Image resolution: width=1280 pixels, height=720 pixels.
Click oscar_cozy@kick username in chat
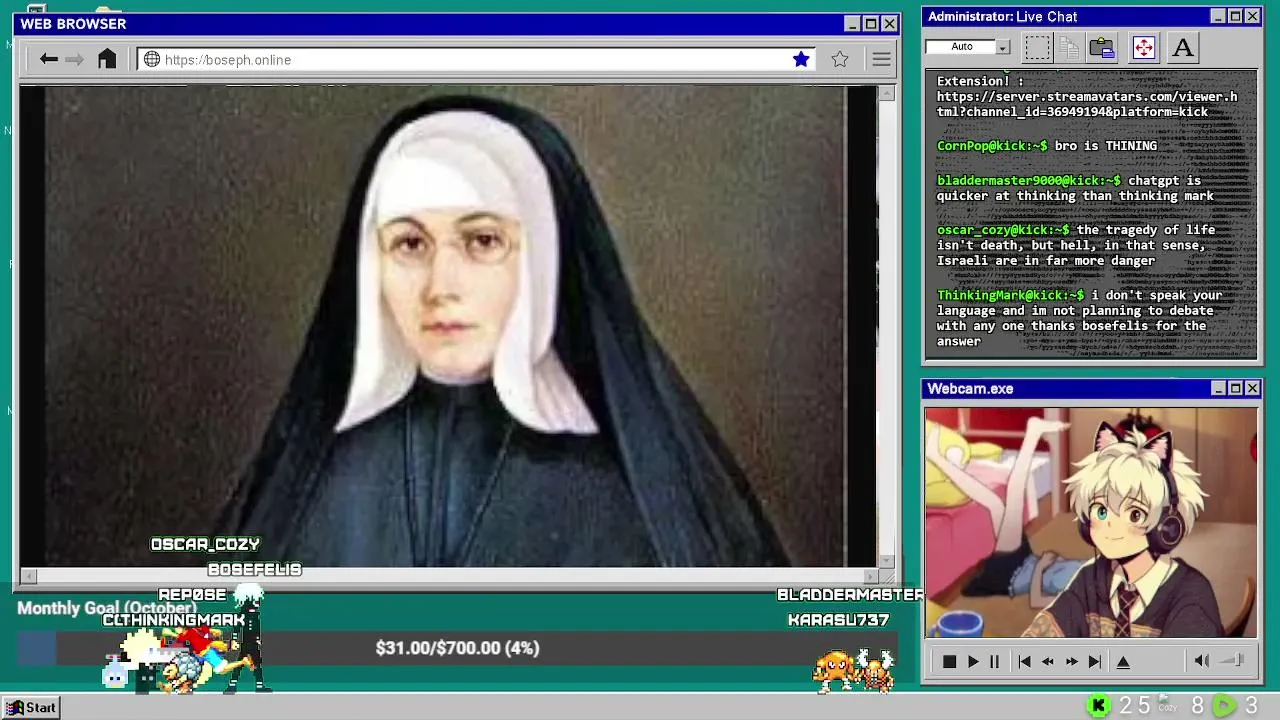tap(1003, 230)
